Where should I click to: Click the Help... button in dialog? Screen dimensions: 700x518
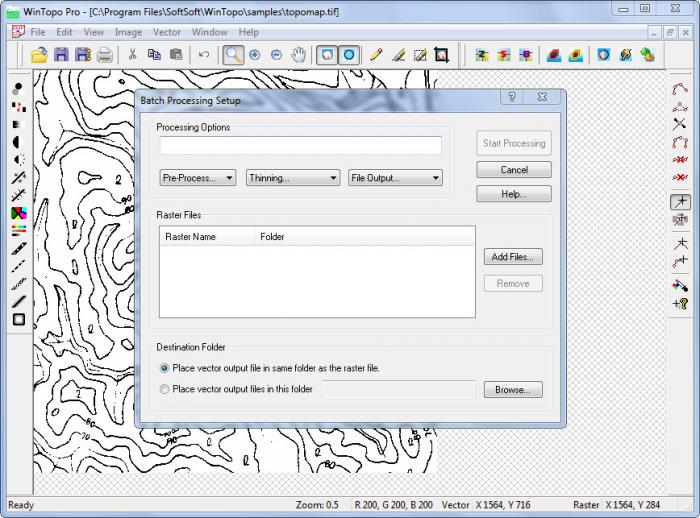point(514,194)
